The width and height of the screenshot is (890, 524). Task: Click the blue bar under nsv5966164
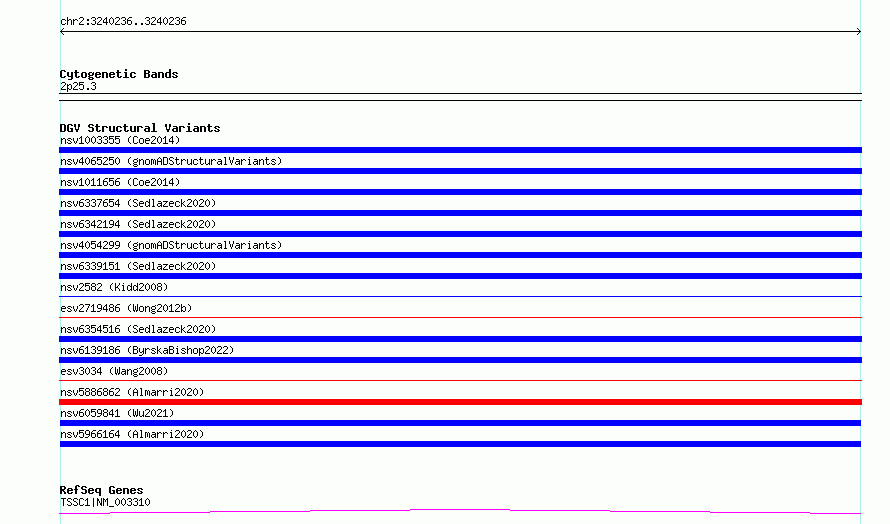coord(460,444)
